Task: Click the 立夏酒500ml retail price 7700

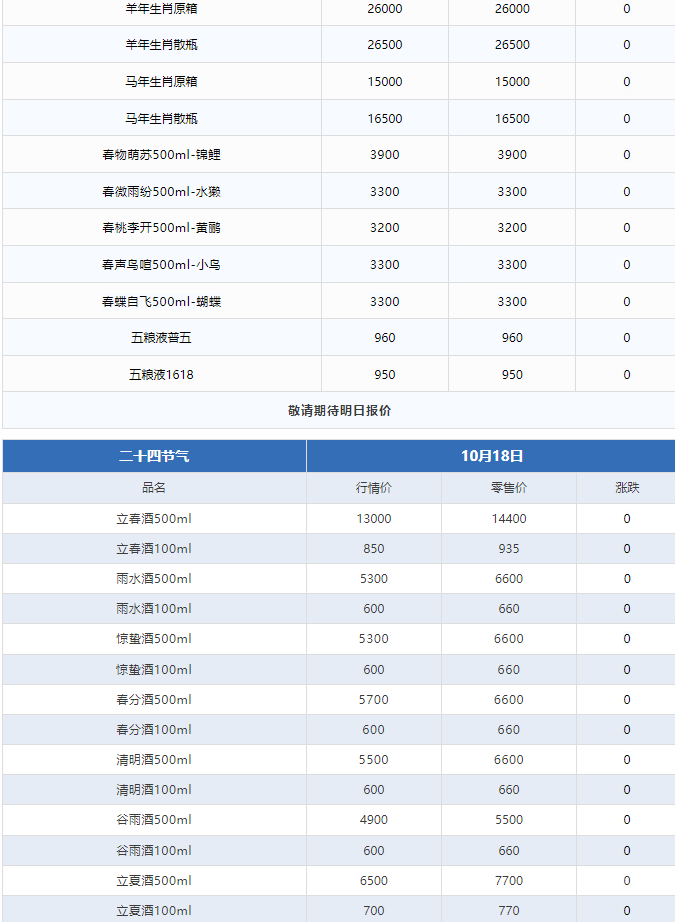Action: coord(509,881)
